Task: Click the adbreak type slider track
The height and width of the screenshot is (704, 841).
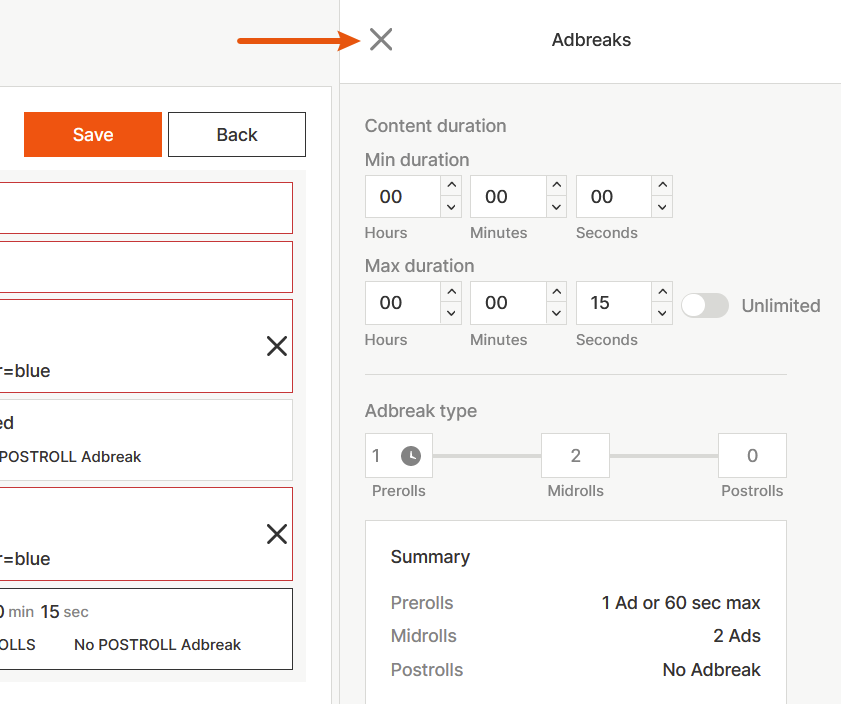Action: pyautogui.click(x=486, y=456)
